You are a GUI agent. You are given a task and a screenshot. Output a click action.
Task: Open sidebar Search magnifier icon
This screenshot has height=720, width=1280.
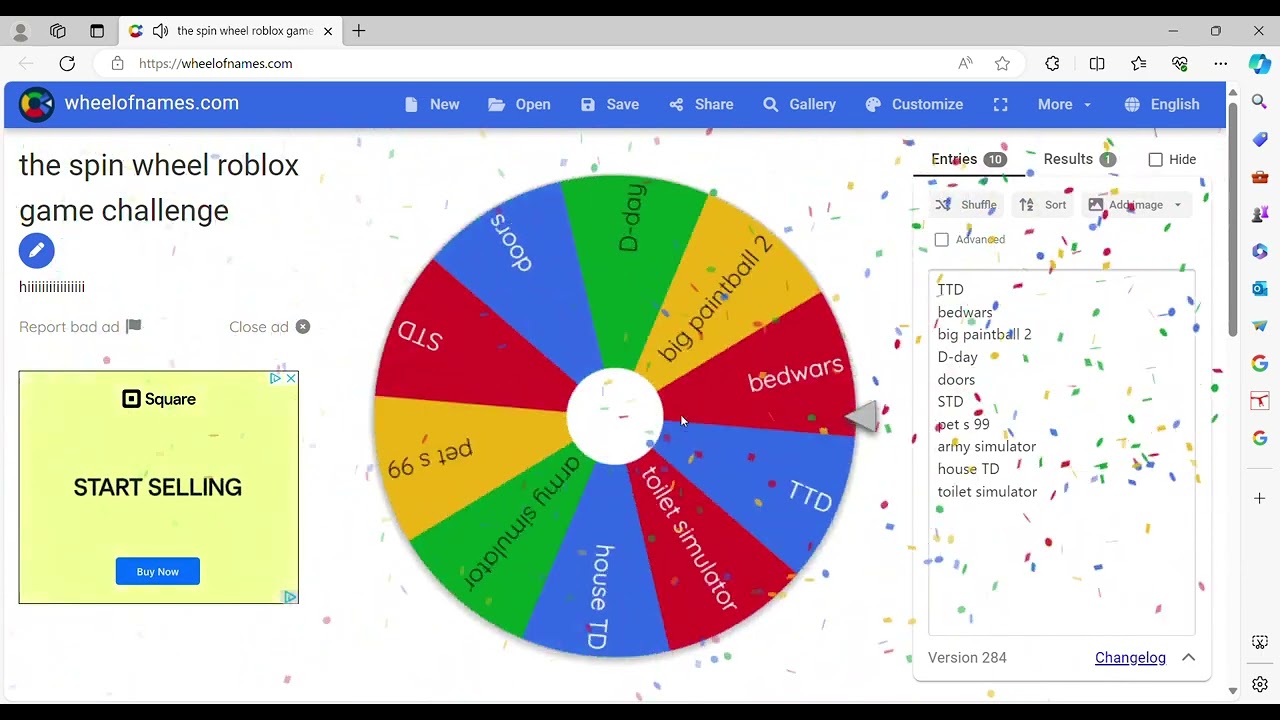(x=1260, y=102)
